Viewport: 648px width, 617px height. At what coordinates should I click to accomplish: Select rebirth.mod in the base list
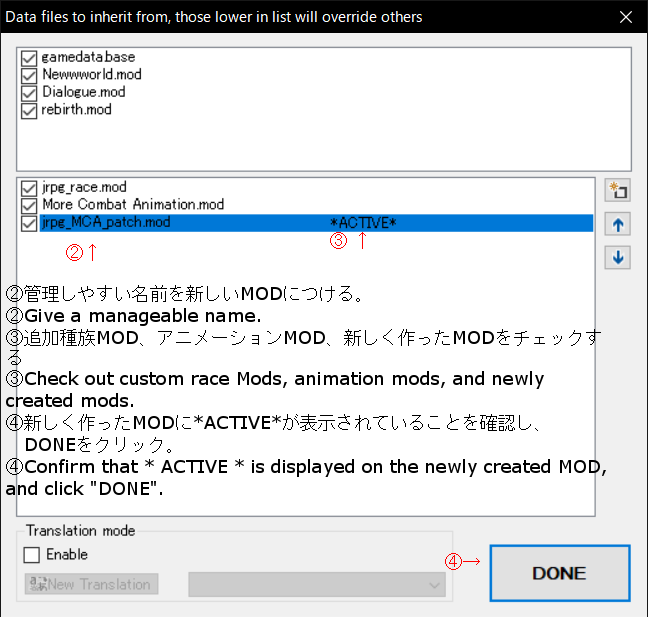pos(77,110)
